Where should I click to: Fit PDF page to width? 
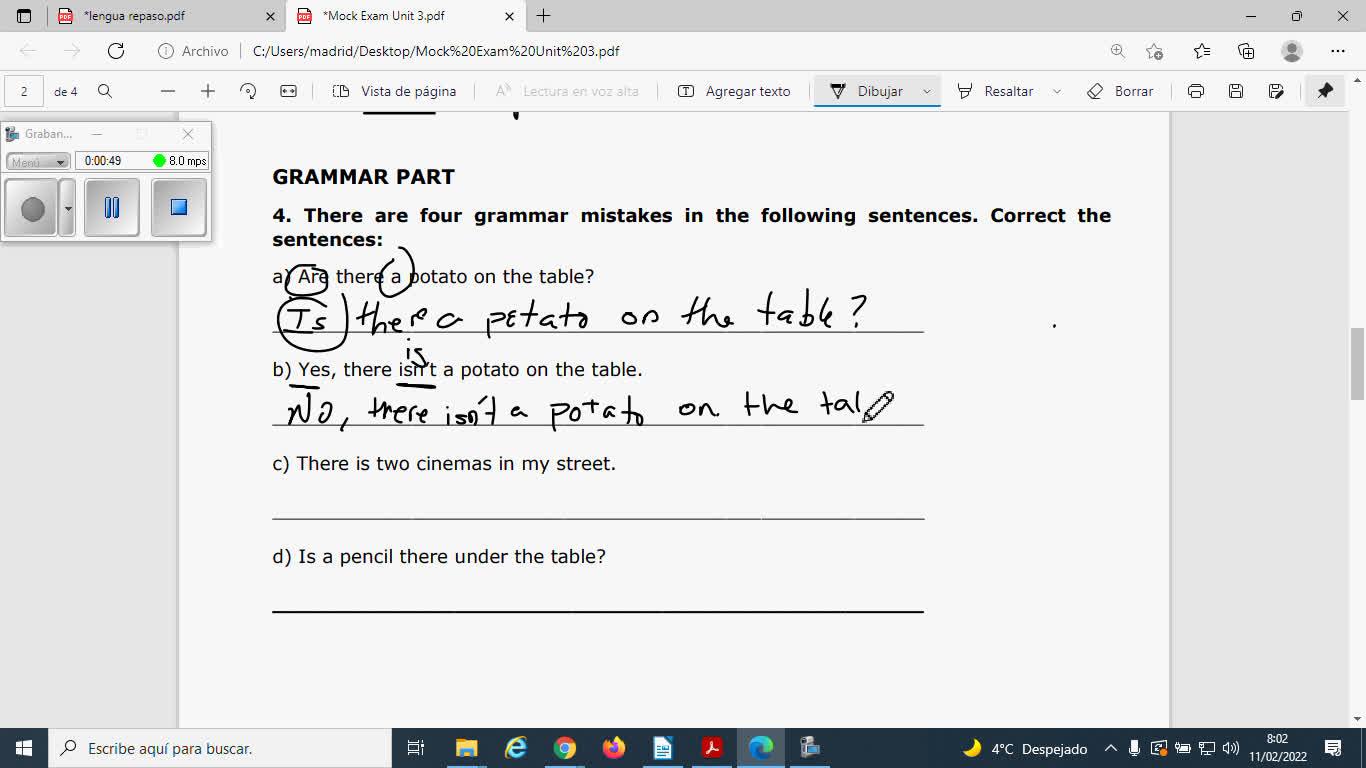point(289,91)
